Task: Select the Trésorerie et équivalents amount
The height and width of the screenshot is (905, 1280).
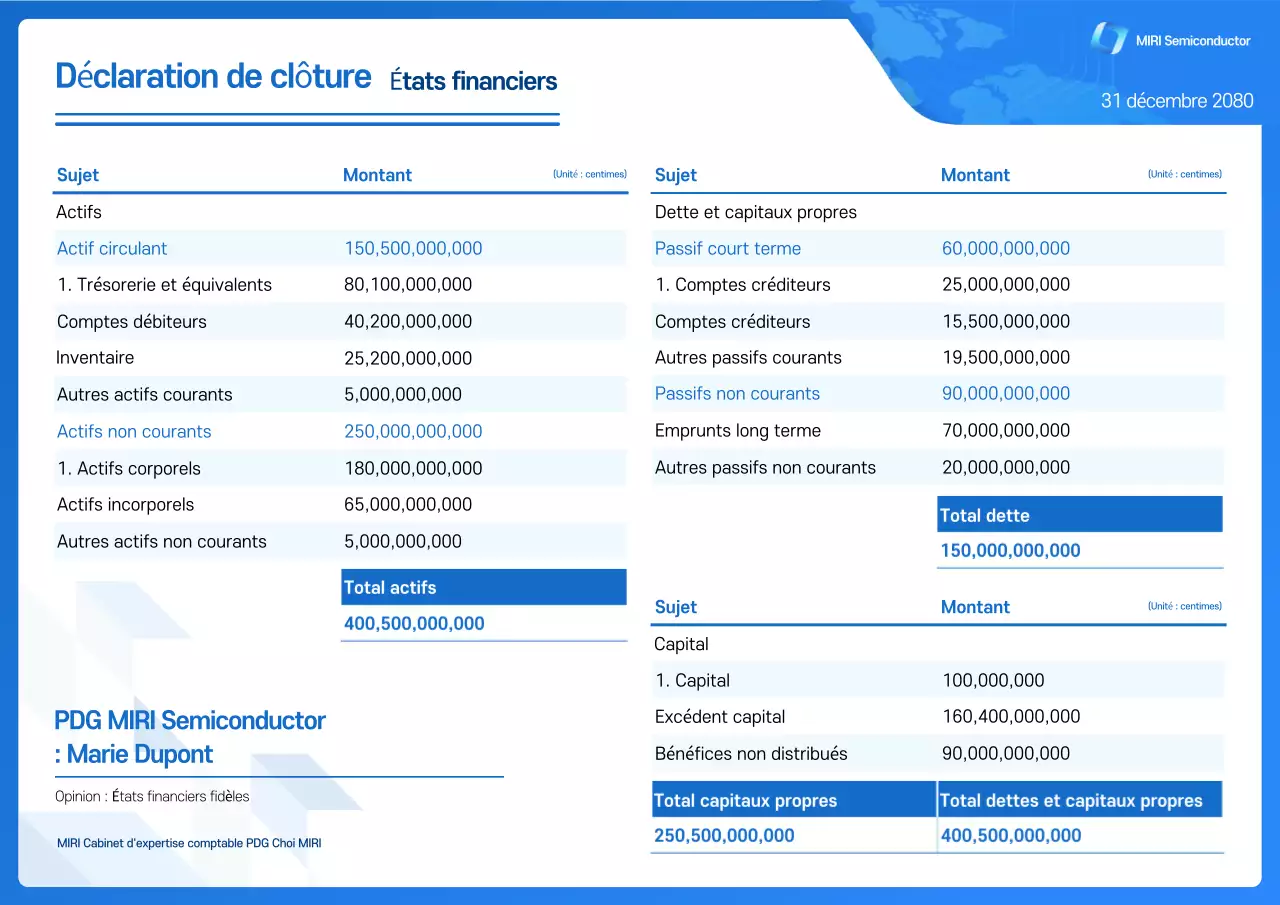Action: [407, 284]
